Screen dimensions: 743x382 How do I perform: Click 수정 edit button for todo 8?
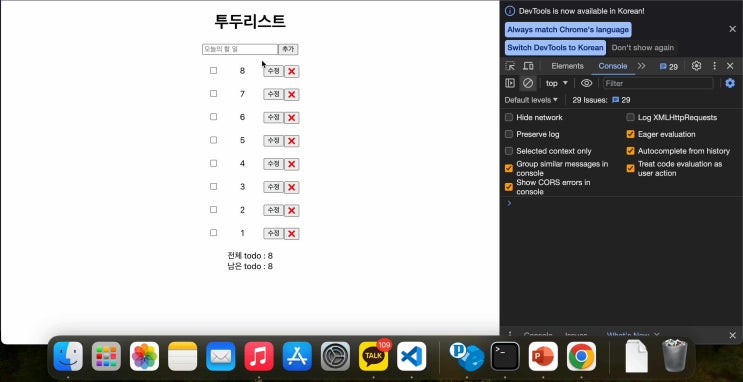tap(273, 71)
